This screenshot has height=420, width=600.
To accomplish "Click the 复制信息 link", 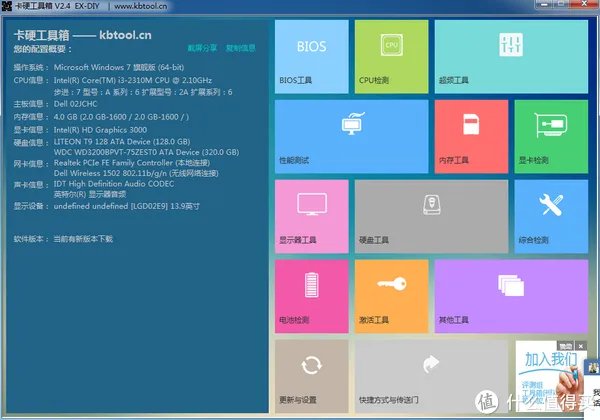I will tap(240, 48).
